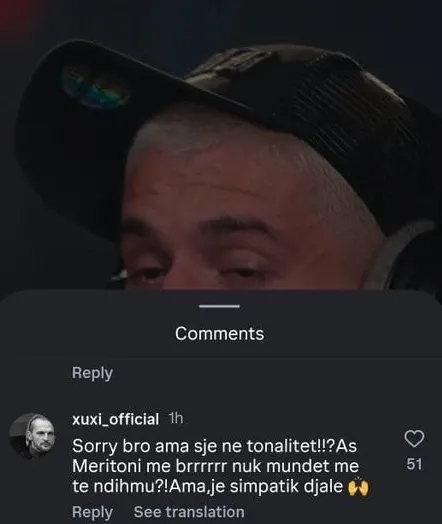442x524 pixels.
Task: Click the 1h timestamp next to xuxi_official
Action: (x=176, y=418)
